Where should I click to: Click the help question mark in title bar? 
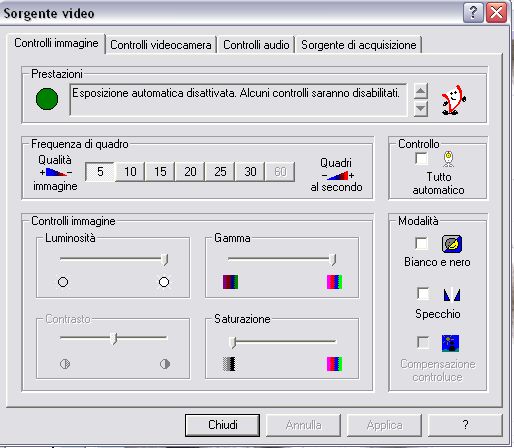(x=473, y=13)
